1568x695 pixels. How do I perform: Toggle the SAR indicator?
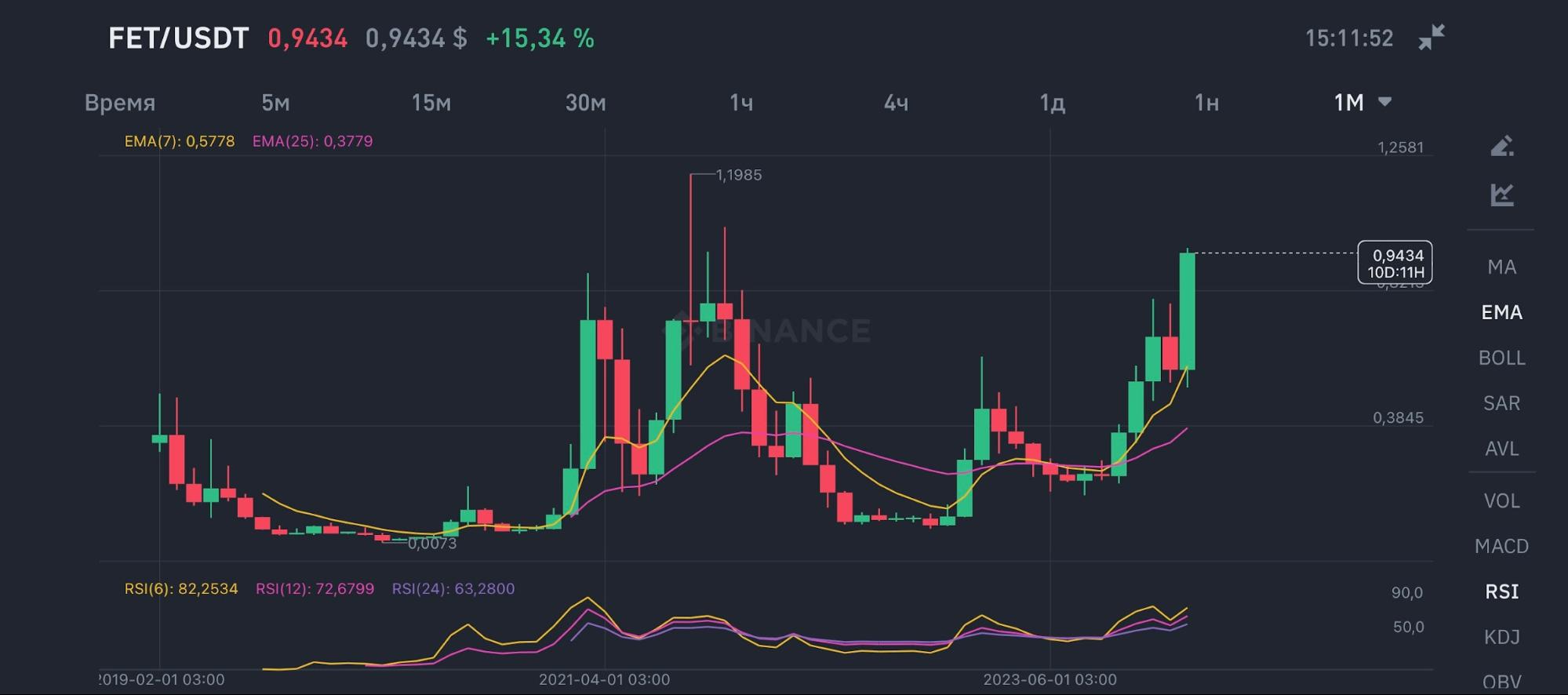tap(1501, 403)
